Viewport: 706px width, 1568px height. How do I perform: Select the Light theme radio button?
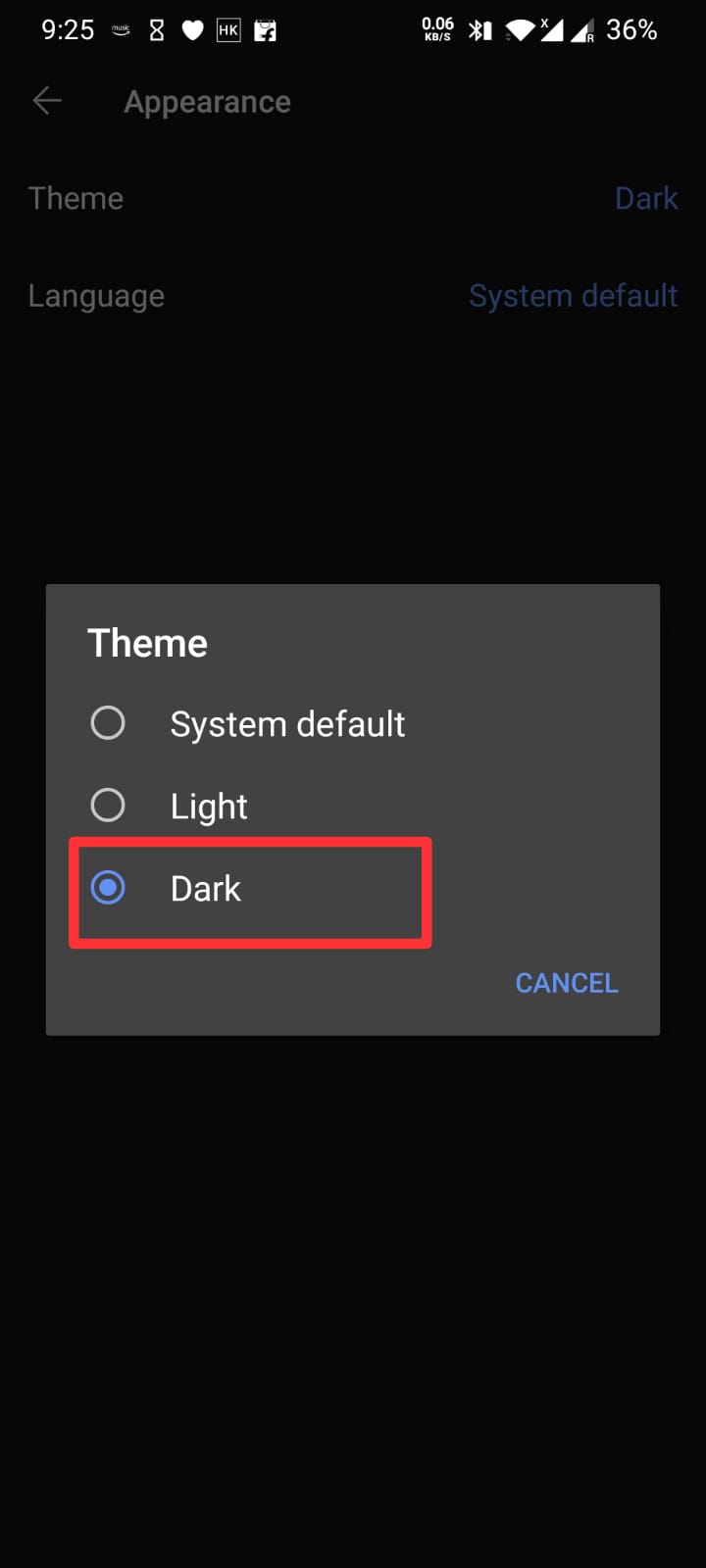(108, 806)
